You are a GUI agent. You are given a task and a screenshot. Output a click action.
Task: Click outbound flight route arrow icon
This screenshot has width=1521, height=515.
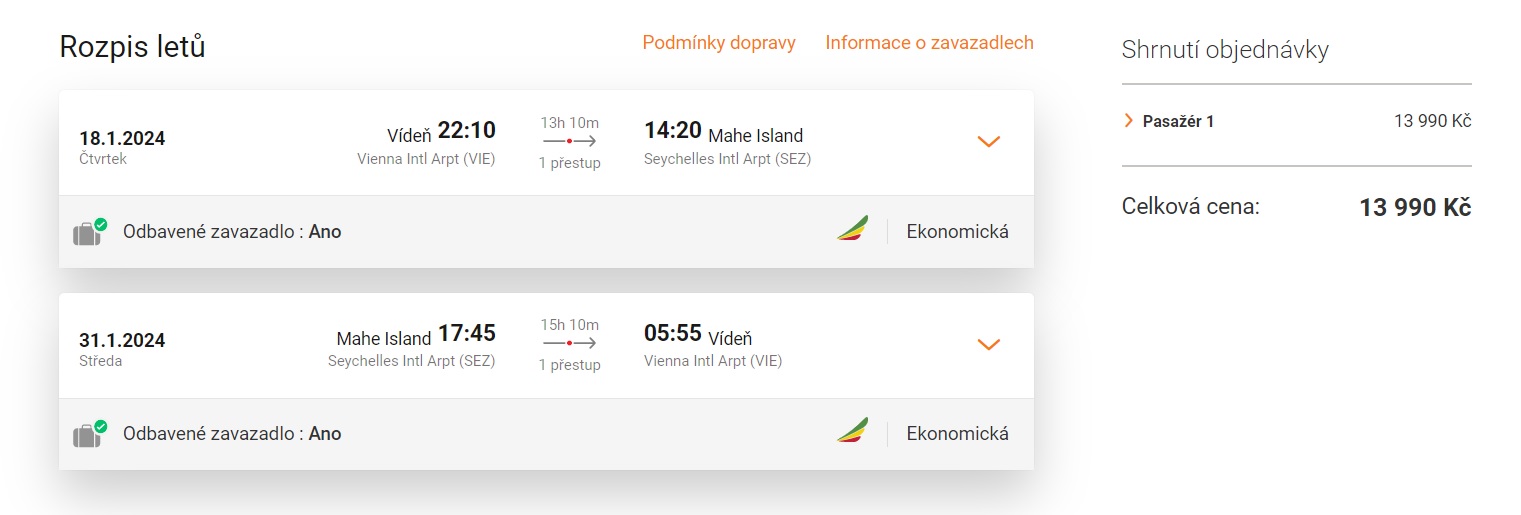pos(569,142)
